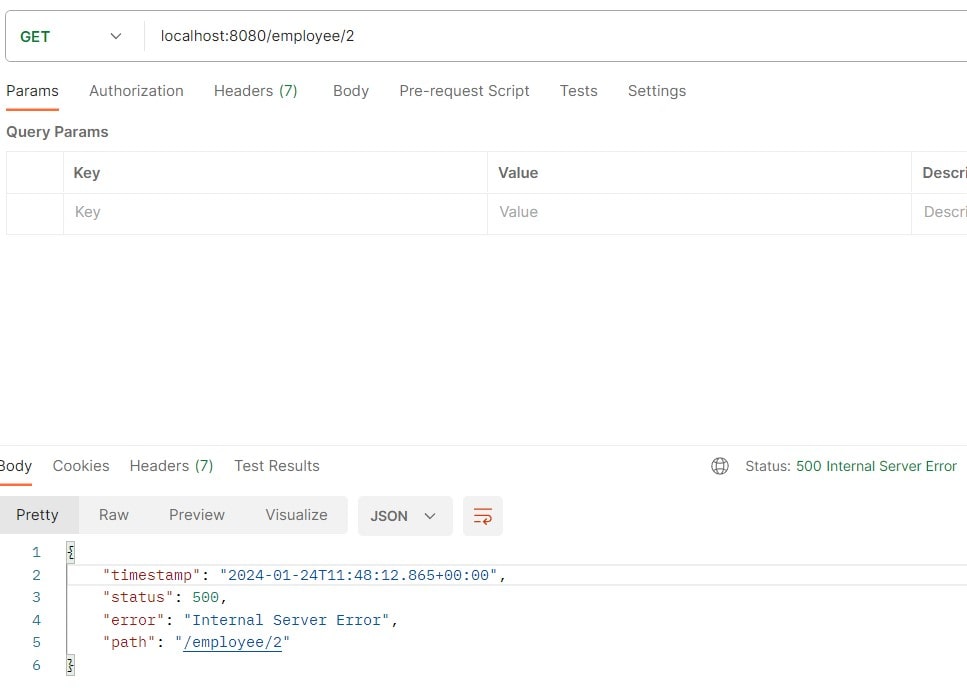The height and width of the screenshot is (691, 967).
Task: Click the query param Value input cell
Action: coord(699,212)
